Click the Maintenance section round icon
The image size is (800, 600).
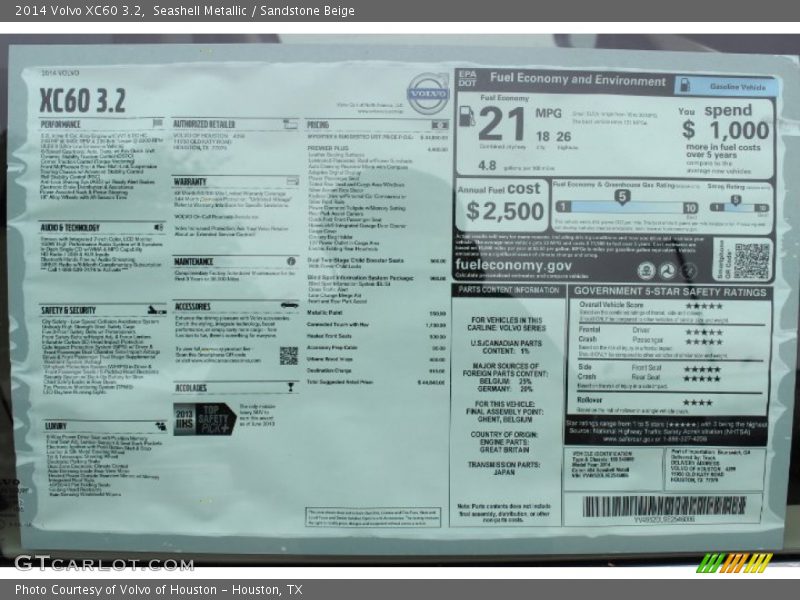[291, 261]
